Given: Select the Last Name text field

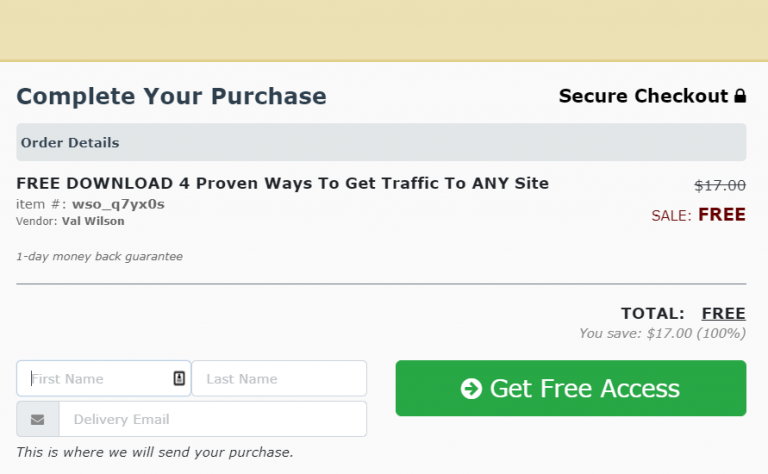Looking at the screenshot, I should coord(279,378).
